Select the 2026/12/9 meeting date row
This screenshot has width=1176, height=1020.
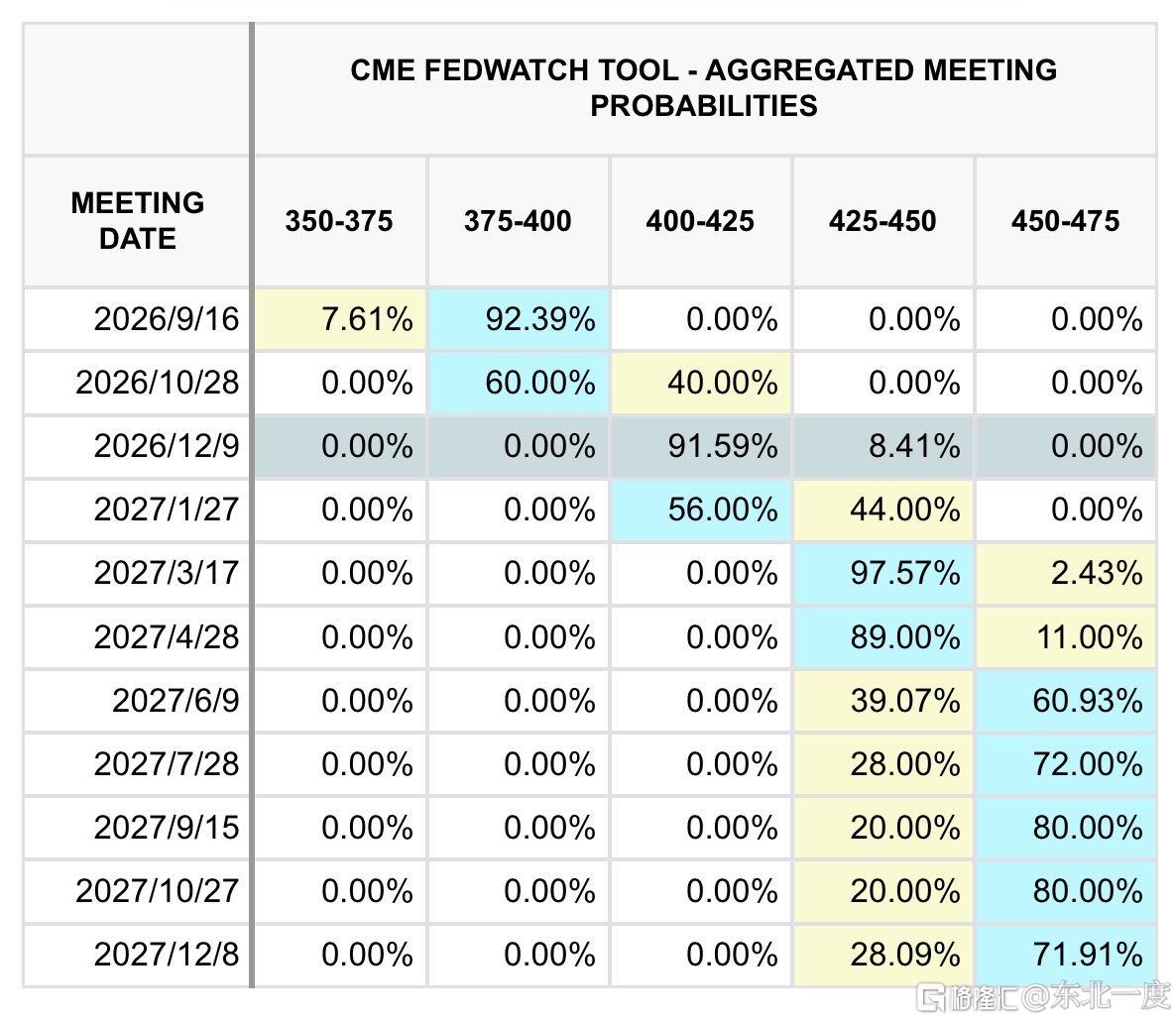tap(590, 447)
